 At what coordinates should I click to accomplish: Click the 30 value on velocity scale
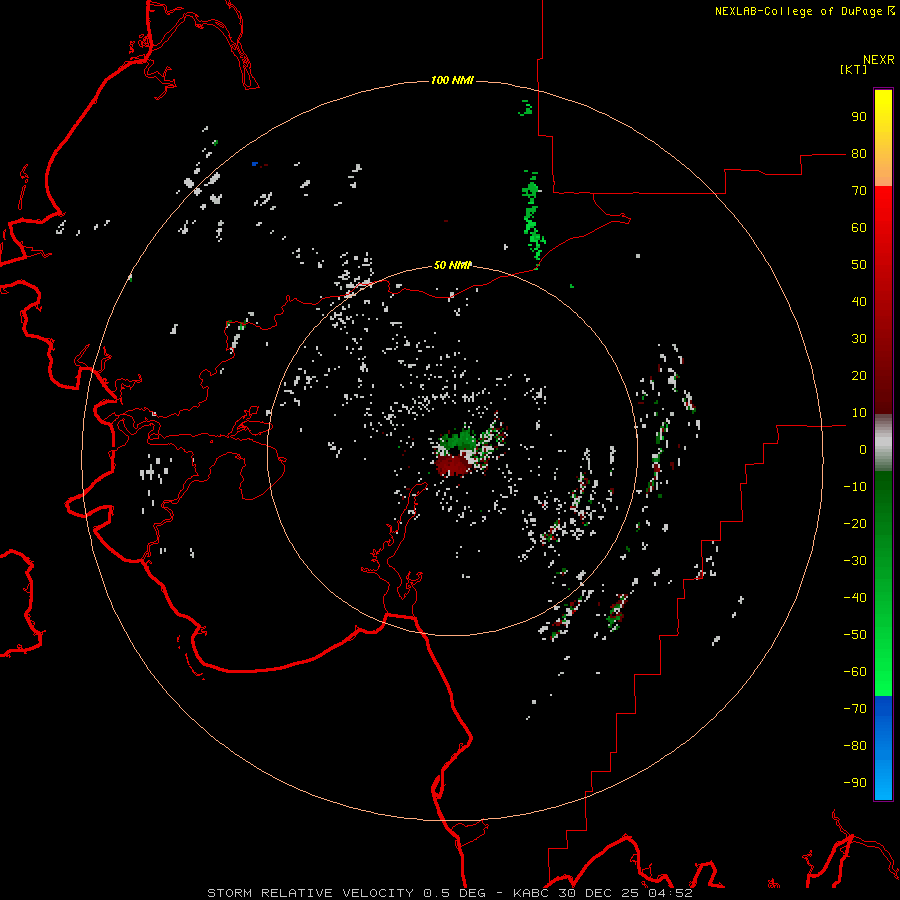859,339
